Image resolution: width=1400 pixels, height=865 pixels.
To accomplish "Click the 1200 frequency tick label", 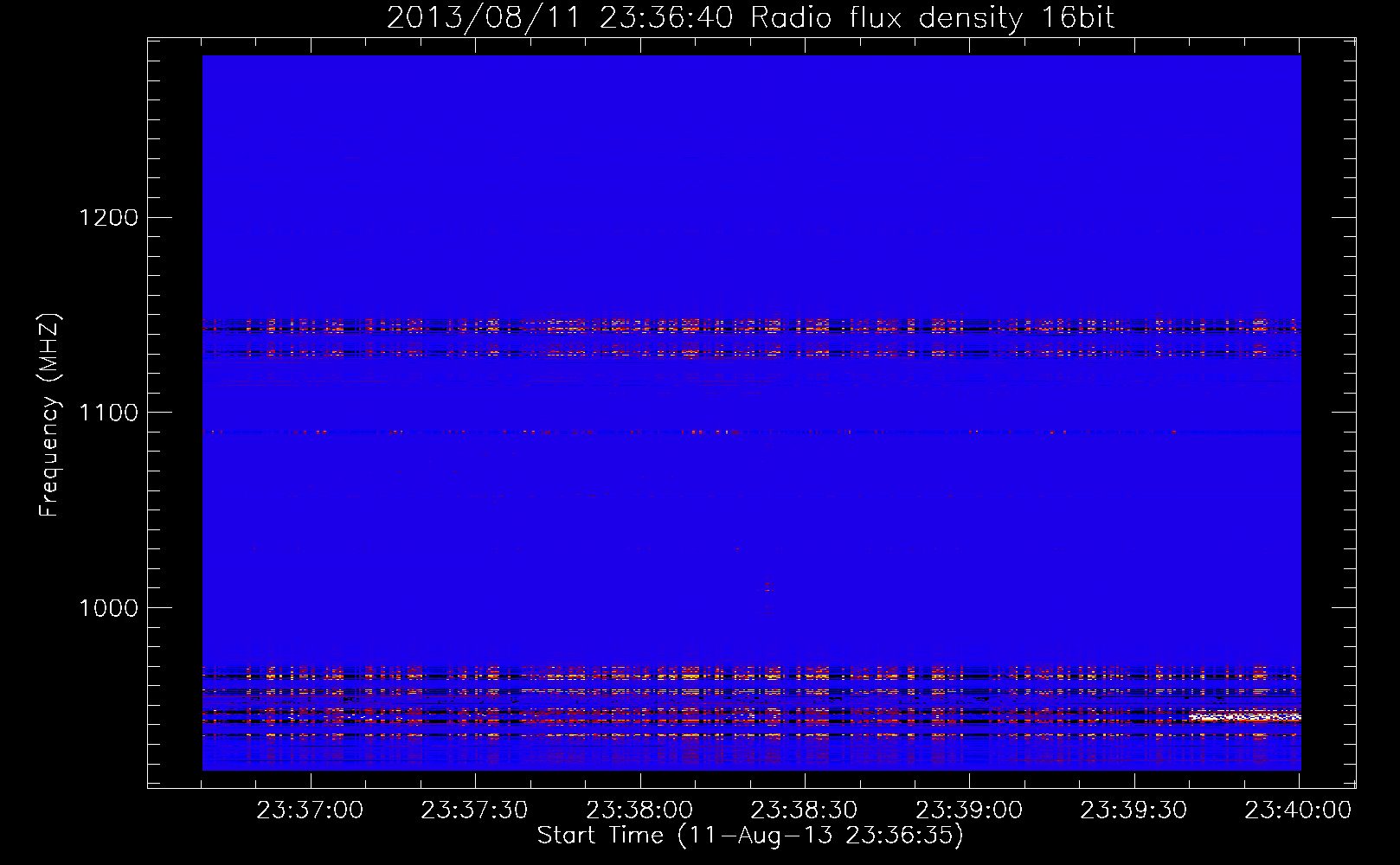I will (108, 217).
